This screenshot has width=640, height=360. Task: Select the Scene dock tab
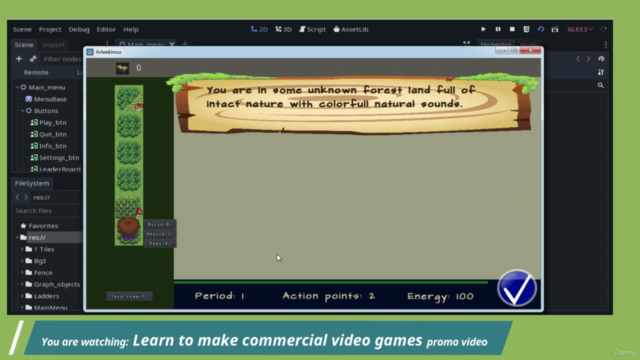tap(24, 45)
